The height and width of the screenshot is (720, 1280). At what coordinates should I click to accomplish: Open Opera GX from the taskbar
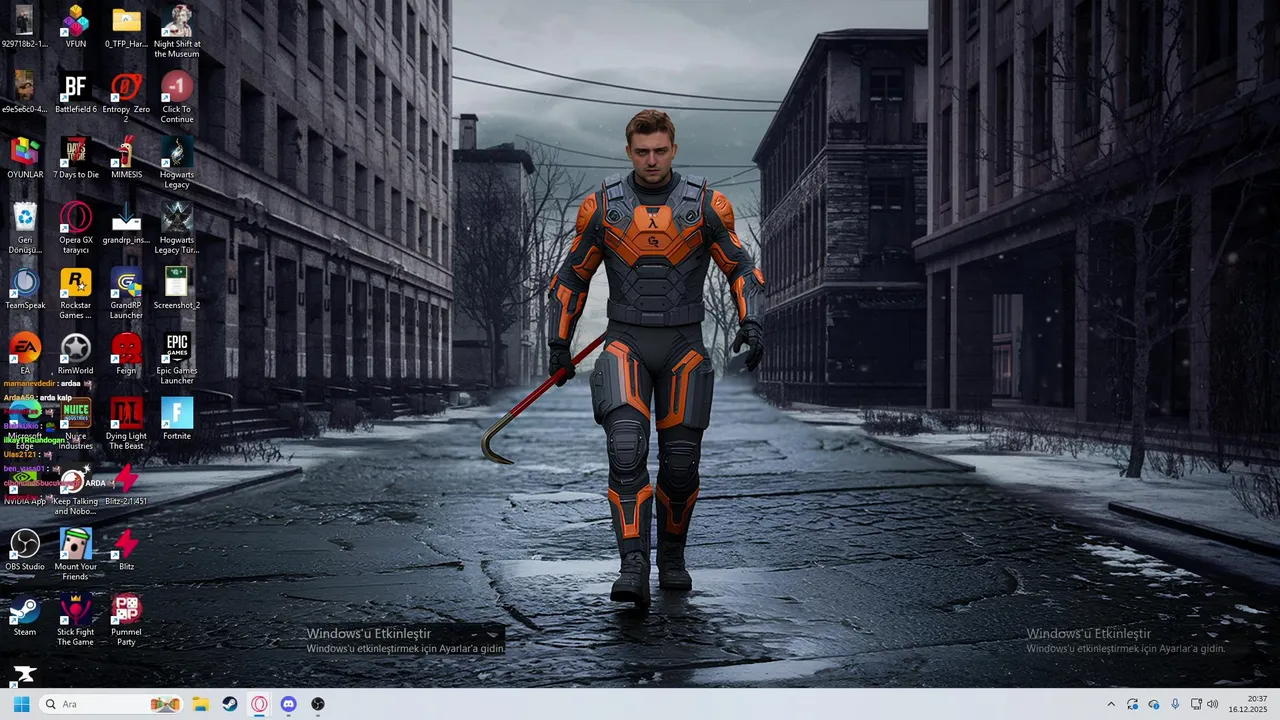click(x=259, y=704)
